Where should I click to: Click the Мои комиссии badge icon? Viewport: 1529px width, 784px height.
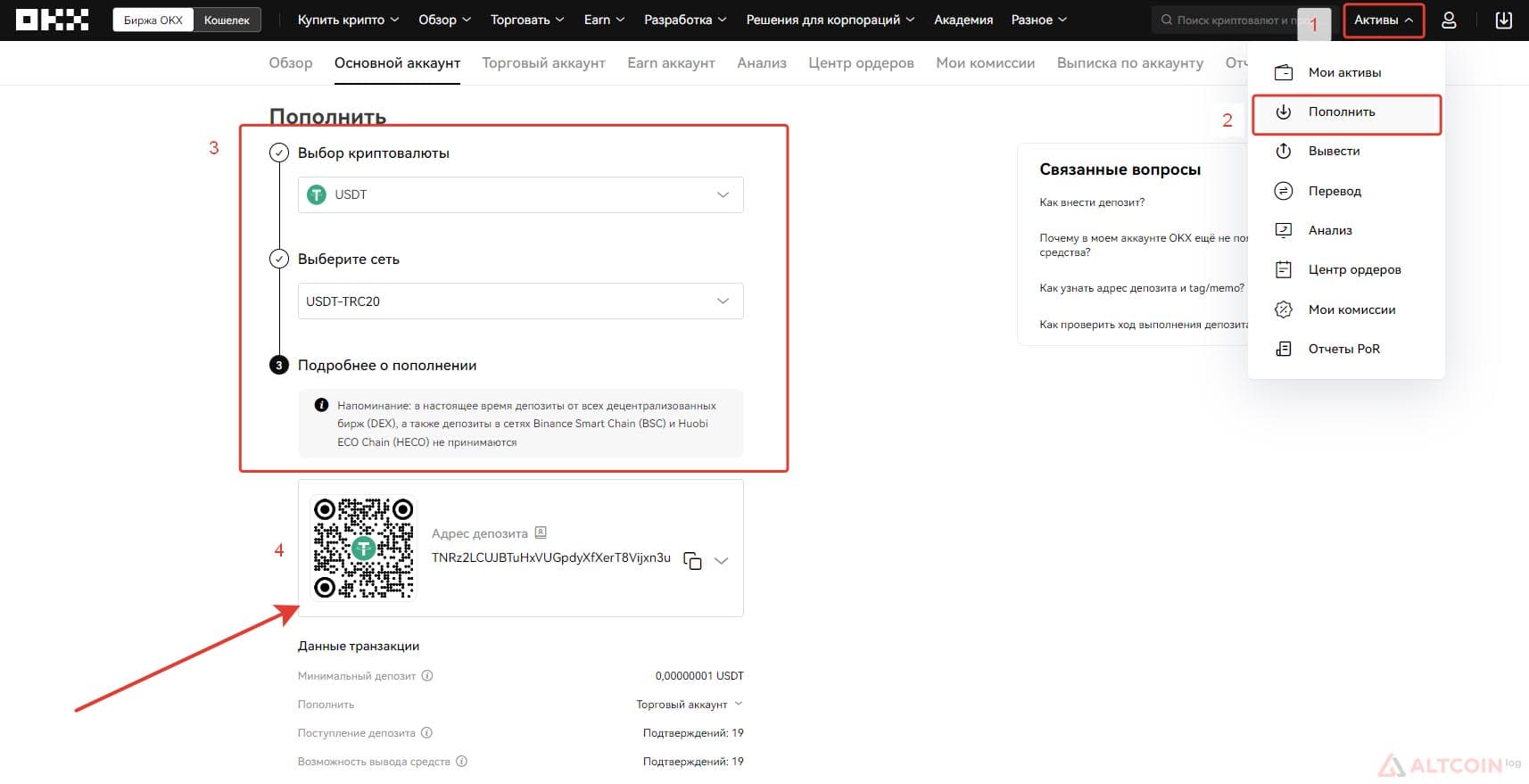(x=1284, y=309)
